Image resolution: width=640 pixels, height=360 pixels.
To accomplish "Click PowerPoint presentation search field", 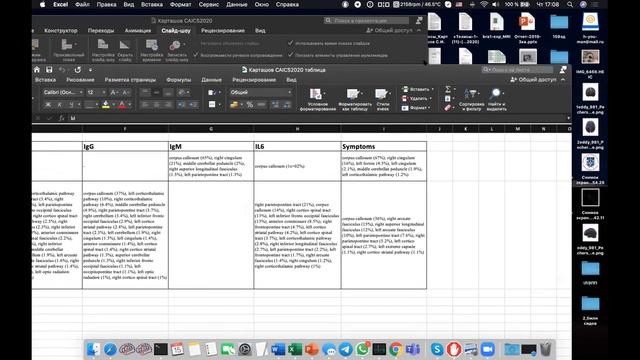I will coord(367,20).
